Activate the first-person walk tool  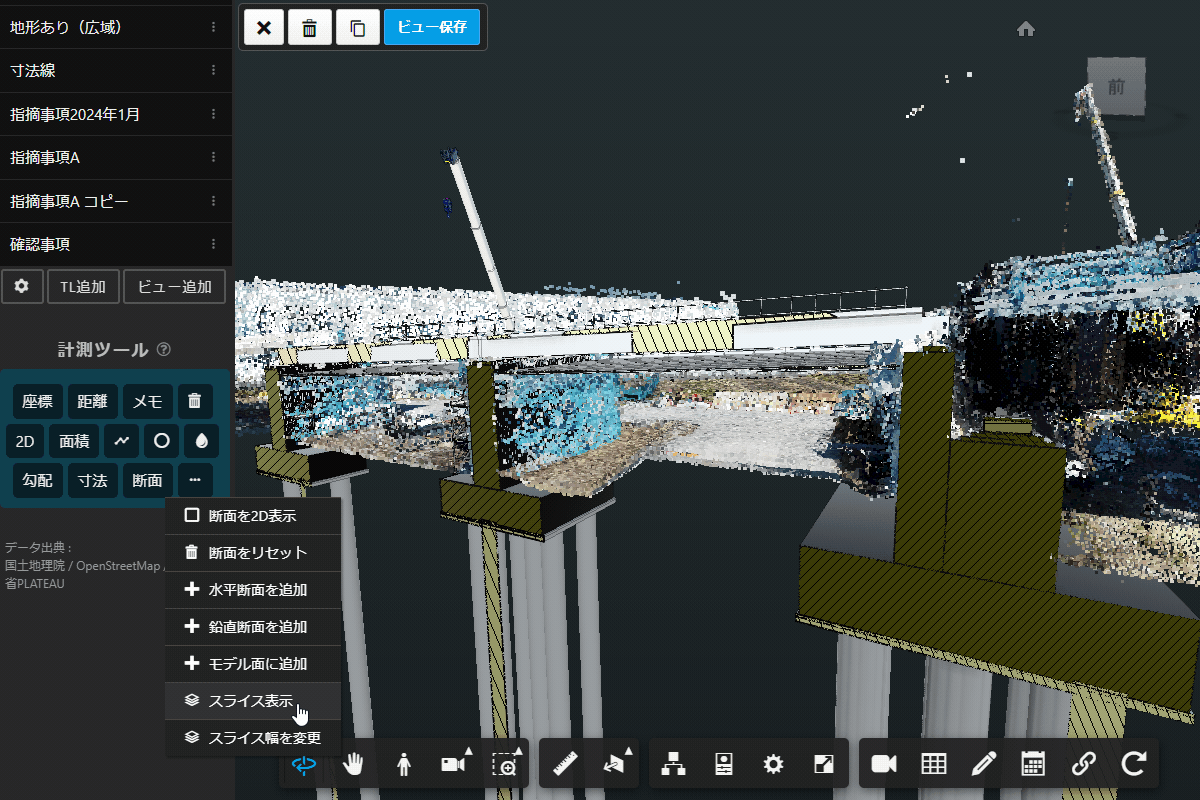pyautogui.click(x=404, y=765)
